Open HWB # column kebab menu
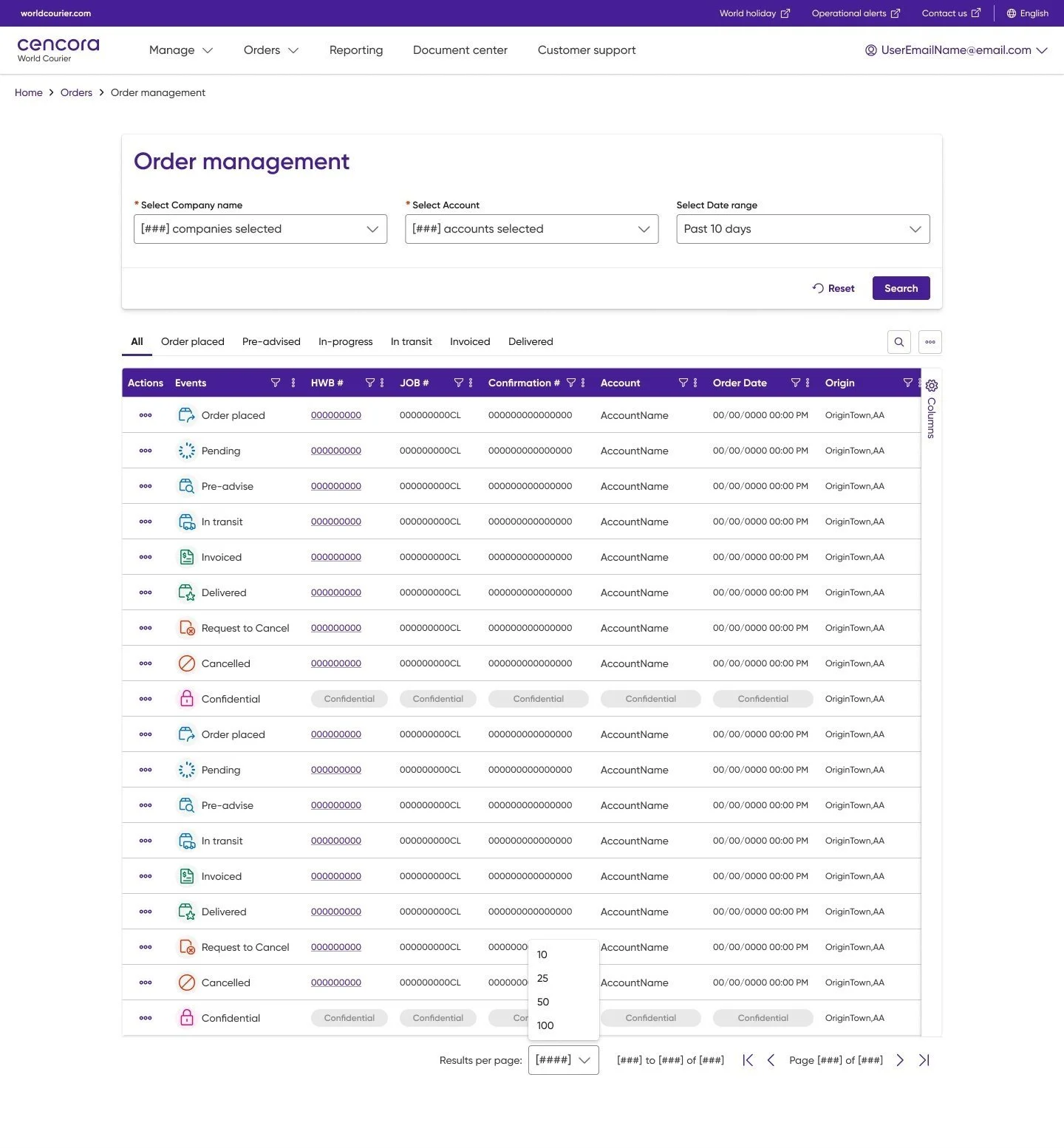This screenshot has height=1148, width=1064. (382, 383)
